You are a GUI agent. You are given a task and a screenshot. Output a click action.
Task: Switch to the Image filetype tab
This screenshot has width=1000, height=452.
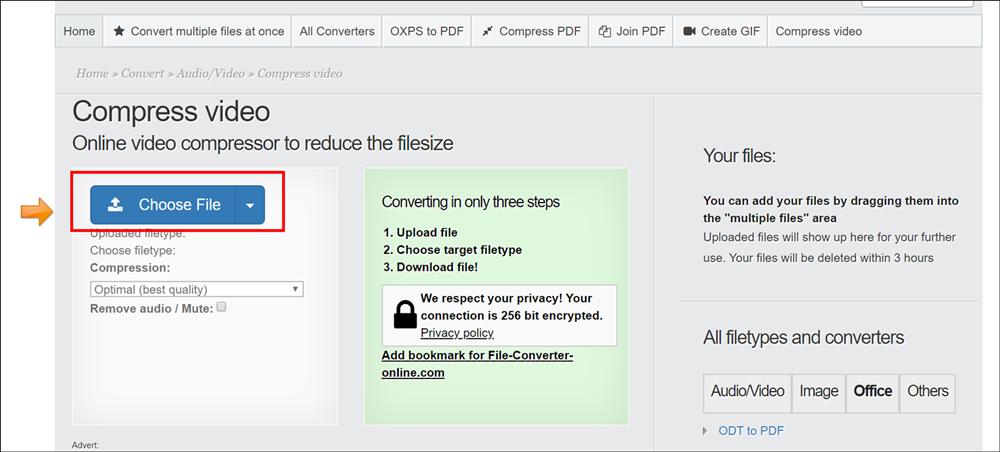[x=819, y=391]
